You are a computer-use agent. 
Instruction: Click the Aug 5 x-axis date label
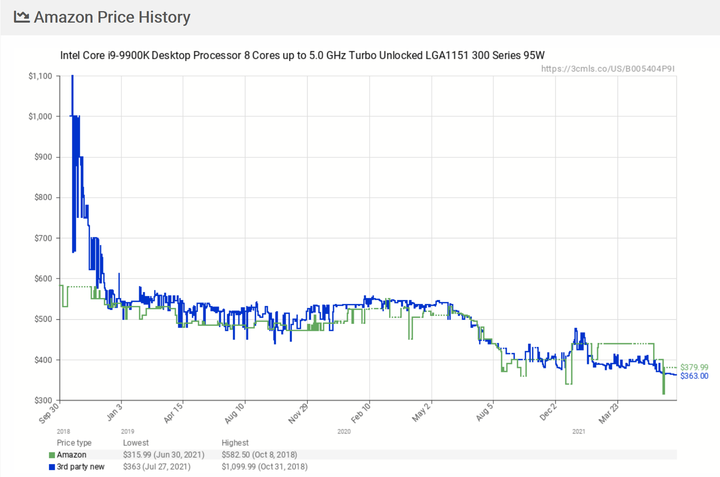[x=484, y=412]
